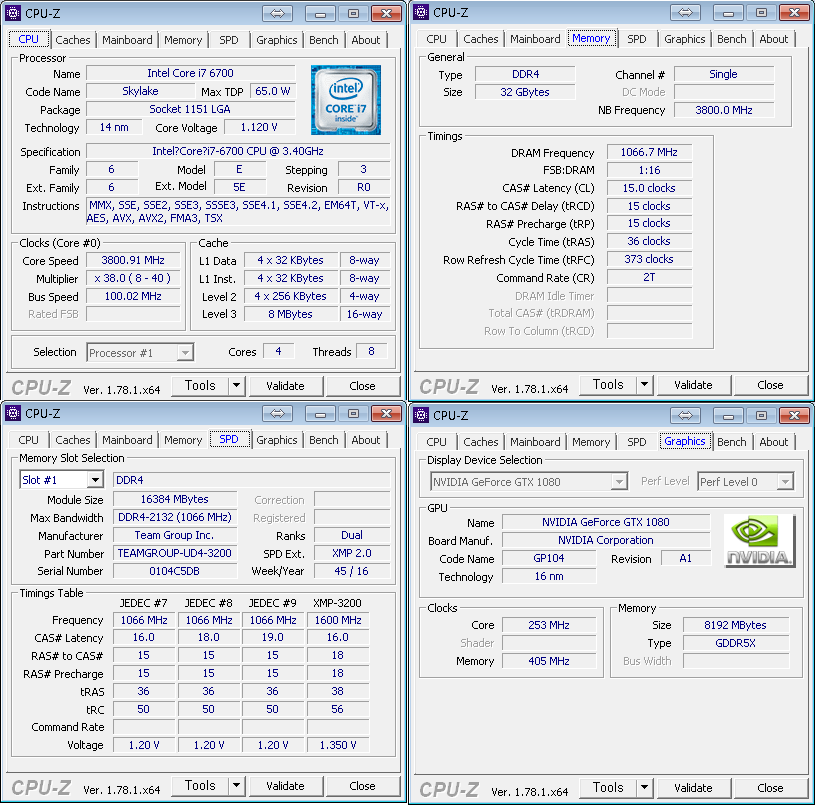This screenshot has width=820, height=810.
Task: Click the NVIDIA logo in the Graphics window
Action: 760,541
